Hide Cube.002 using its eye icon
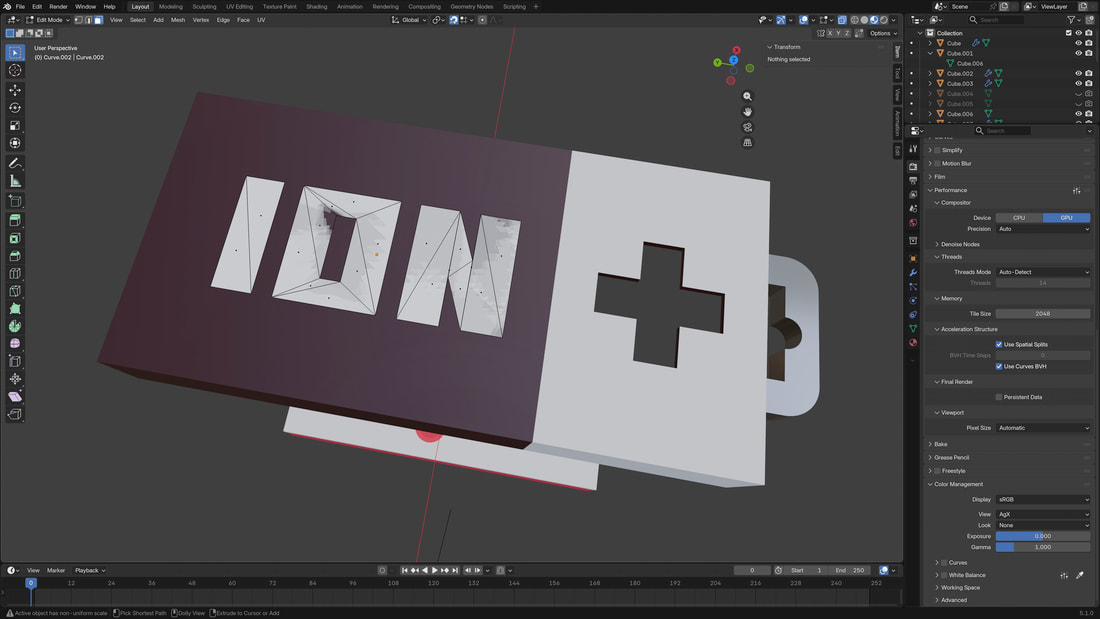The image size is (1100, 619). (1078, 73)
